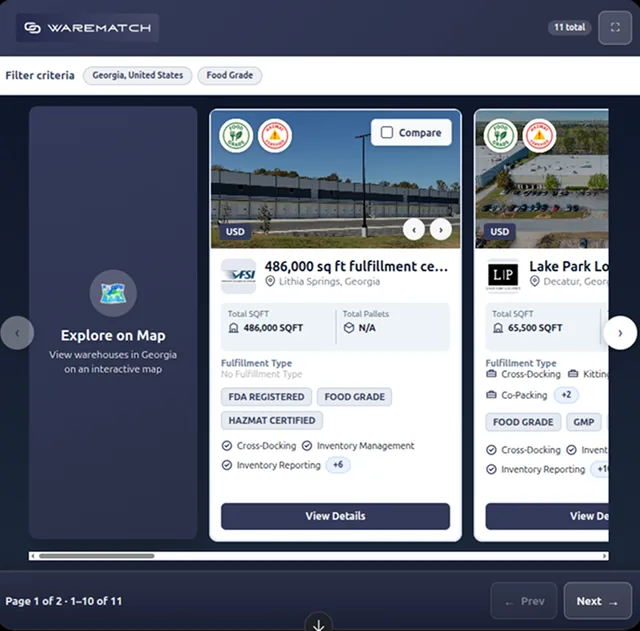Image resolution: width=640 pixels, height=631 pixels.
Task: Open the Lake Park warehouse aerial photo
Action: pos(542,180)
